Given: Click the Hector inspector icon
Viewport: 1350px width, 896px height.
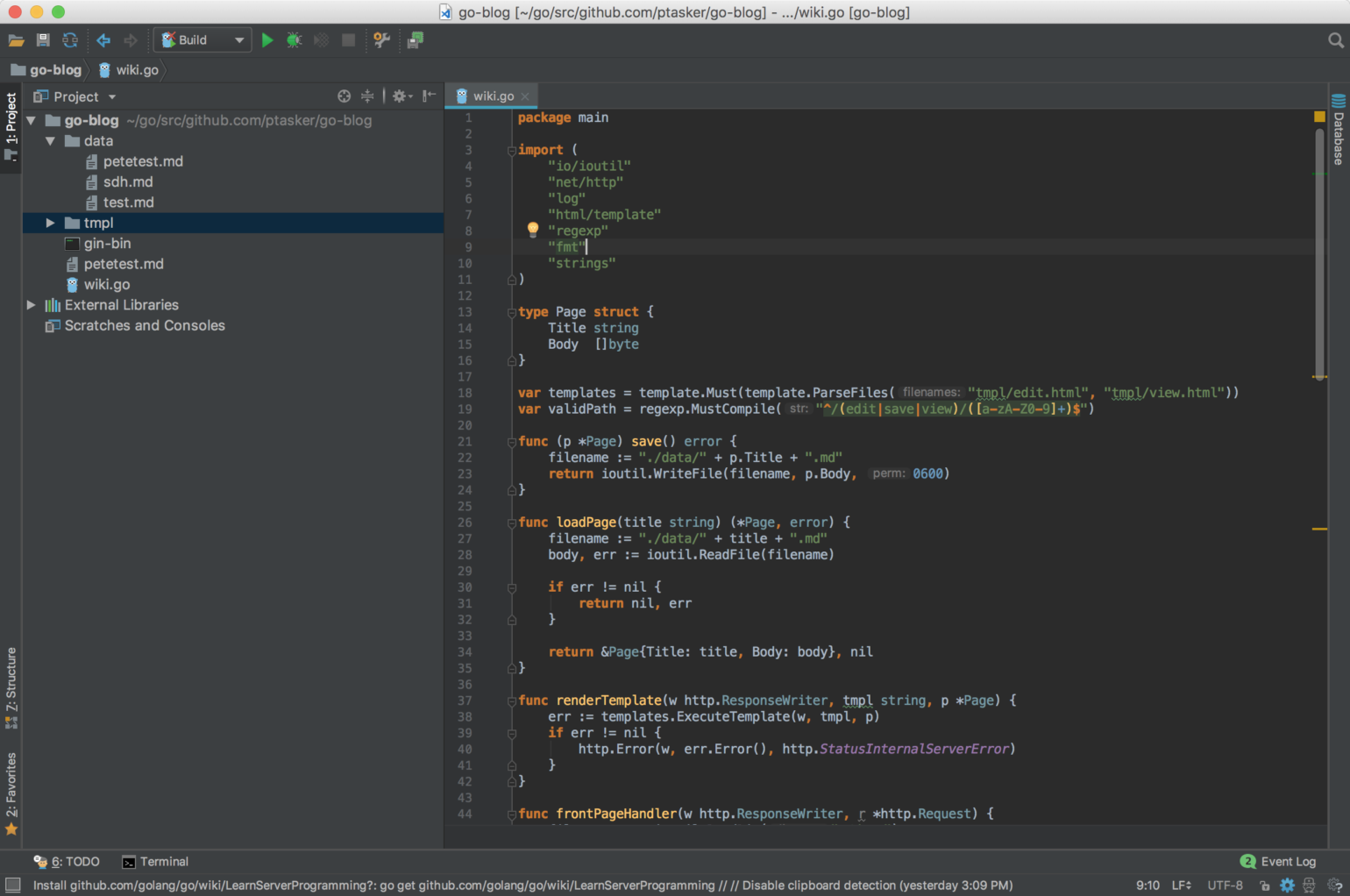Looking at the screenshot, I should pyautogui.click(x=1309, y=885).
